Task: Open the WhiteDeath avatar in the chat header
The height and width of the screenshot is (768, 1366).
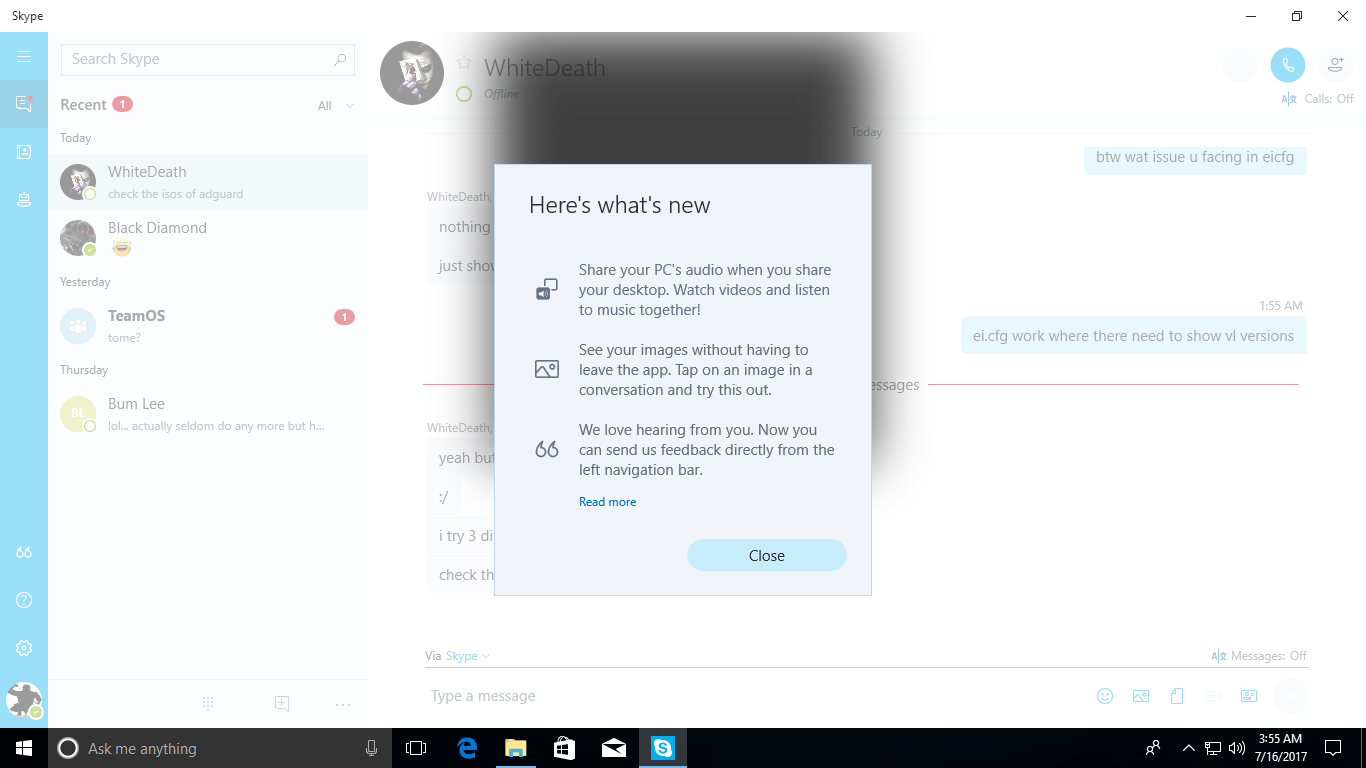Action: 412,73
